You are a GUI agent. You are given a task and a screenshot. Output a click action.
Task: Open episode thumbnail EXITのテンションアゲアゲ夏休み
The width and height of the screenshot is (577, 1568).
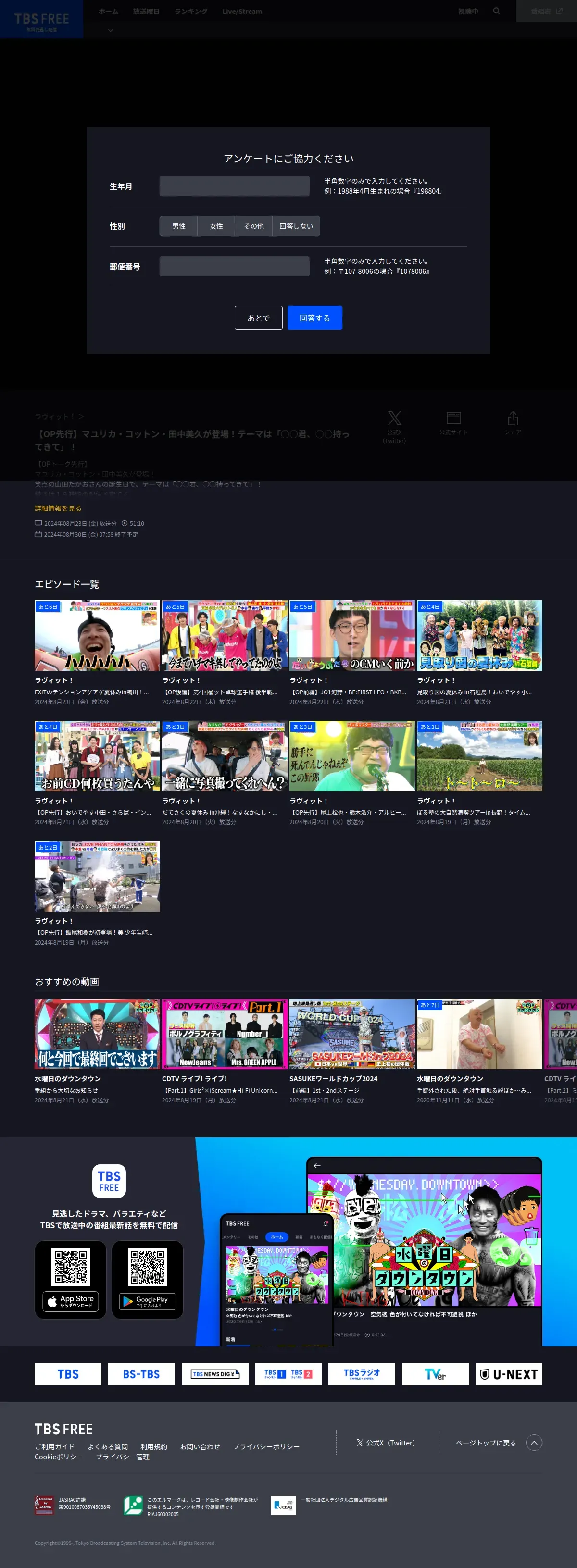coord(98,635)
